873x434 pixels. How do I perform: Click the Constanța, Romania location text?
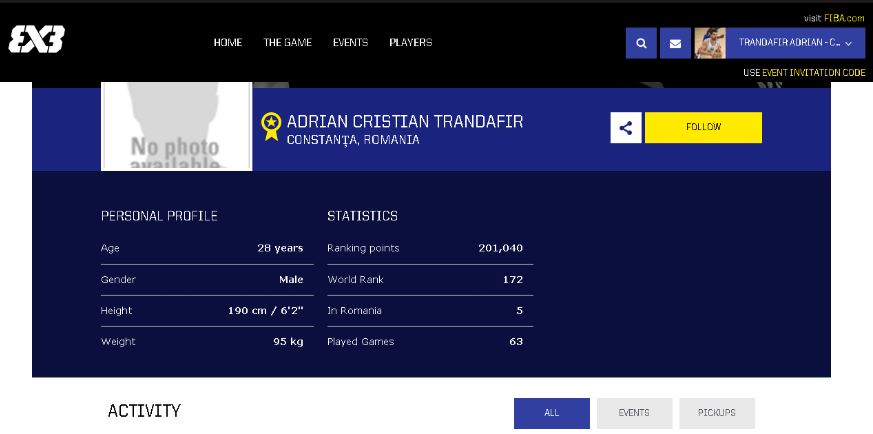(x=353, y=140)
